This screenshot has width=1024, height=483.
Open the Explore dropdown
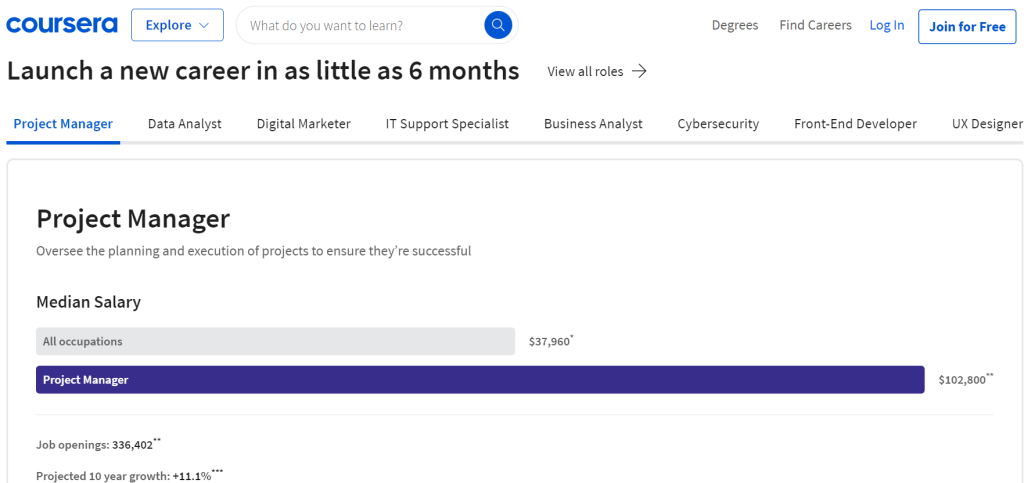coord(178,25)
